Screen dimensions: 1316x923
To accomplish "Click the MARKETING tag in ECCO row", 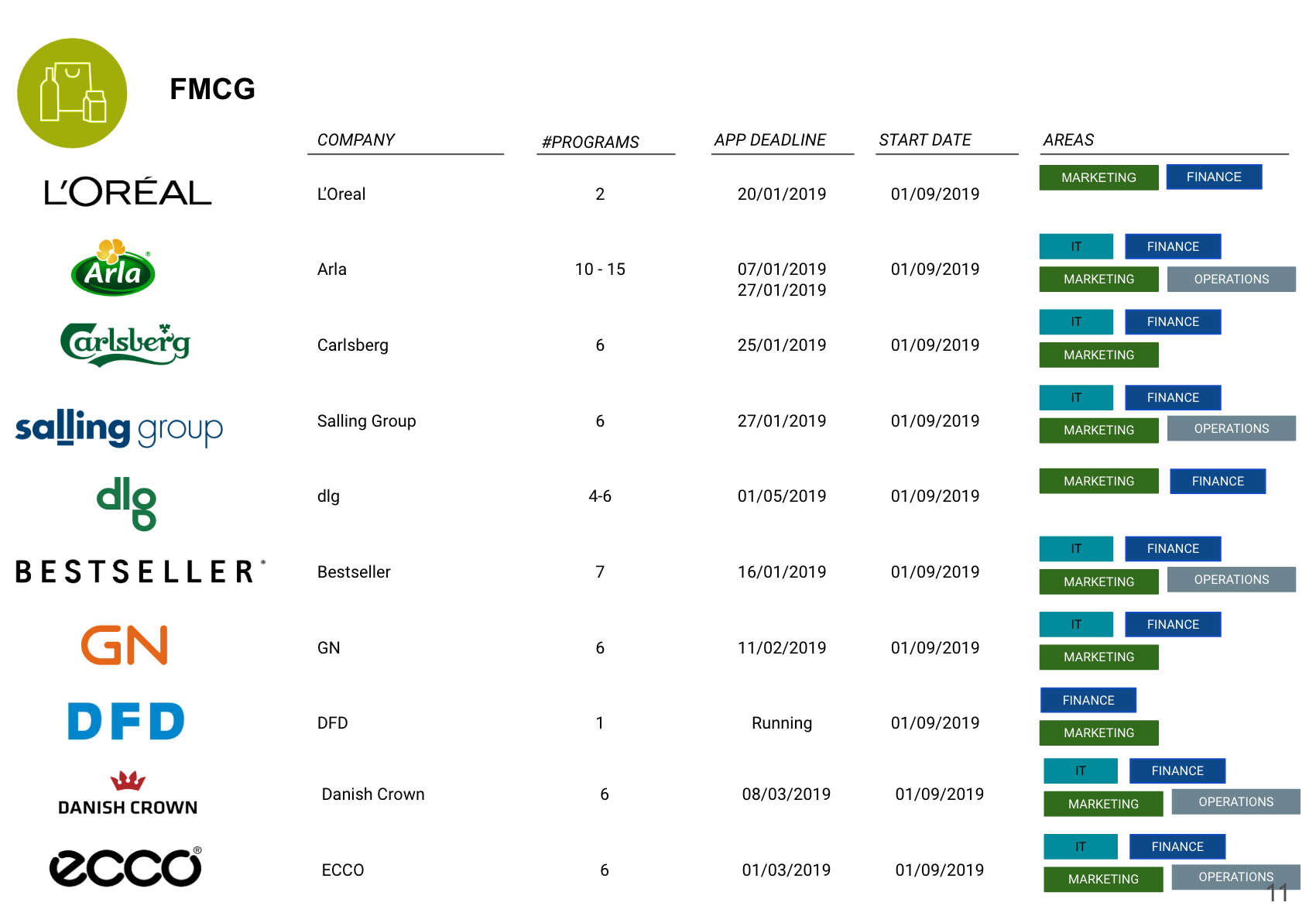I will (x=1103, y=879).
